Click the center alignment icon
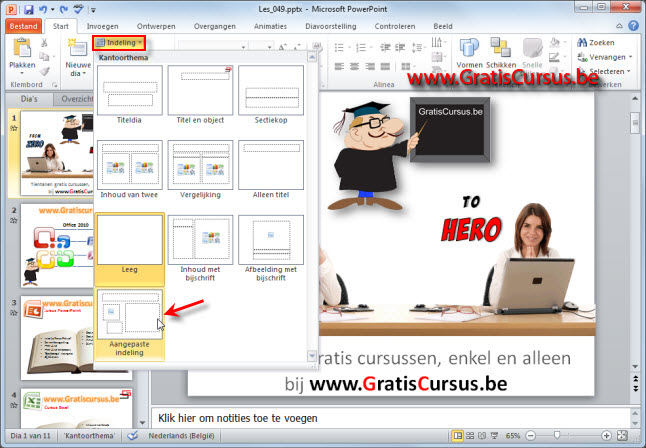Screen dimensions: 646x448 pyautogui.click(x=354, y=66)
